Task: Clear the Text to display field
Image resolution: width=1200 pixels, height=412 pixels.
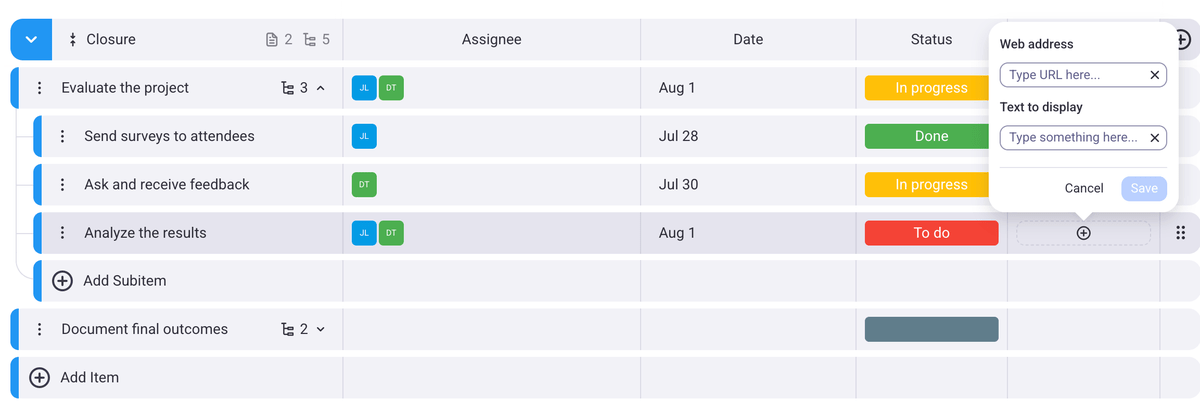Action: pos(1154,138)
